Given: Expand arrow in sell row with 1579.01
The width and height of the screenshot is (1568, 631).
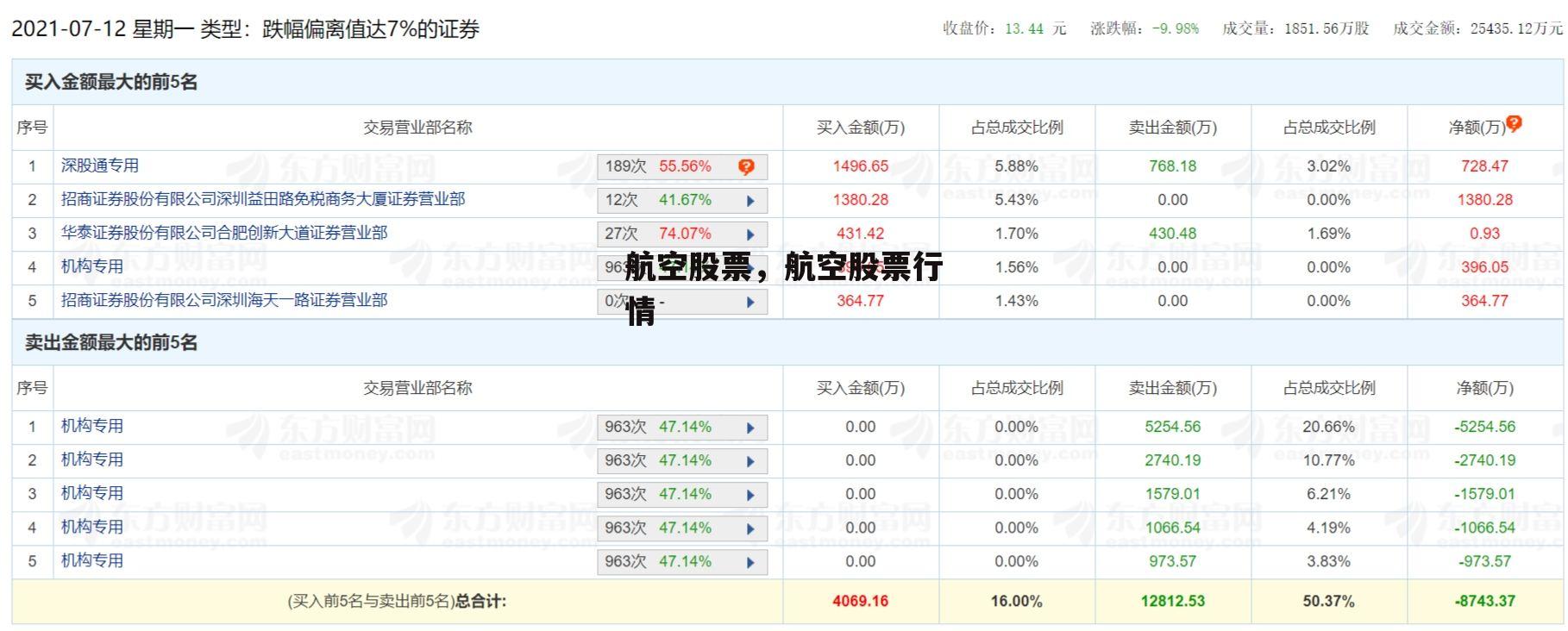Looking at the screenshot, I should click(750, 495).
